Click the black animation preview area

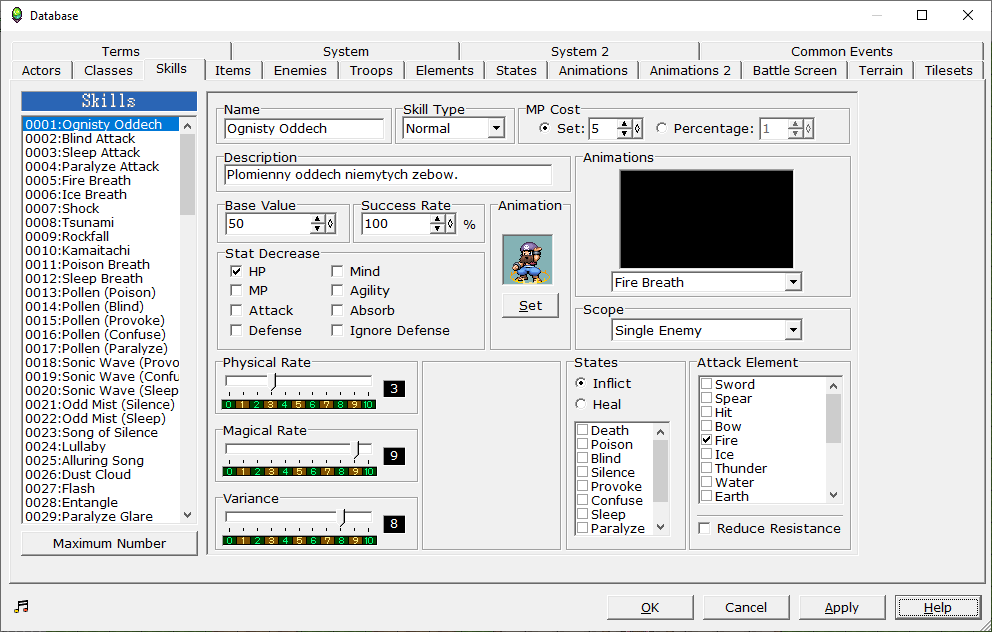coord(706,219)
